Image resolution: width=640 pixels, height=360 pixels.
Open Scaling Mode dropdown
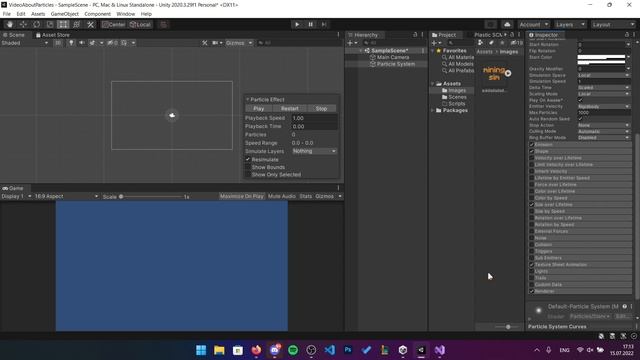click(x=604, y=94)
